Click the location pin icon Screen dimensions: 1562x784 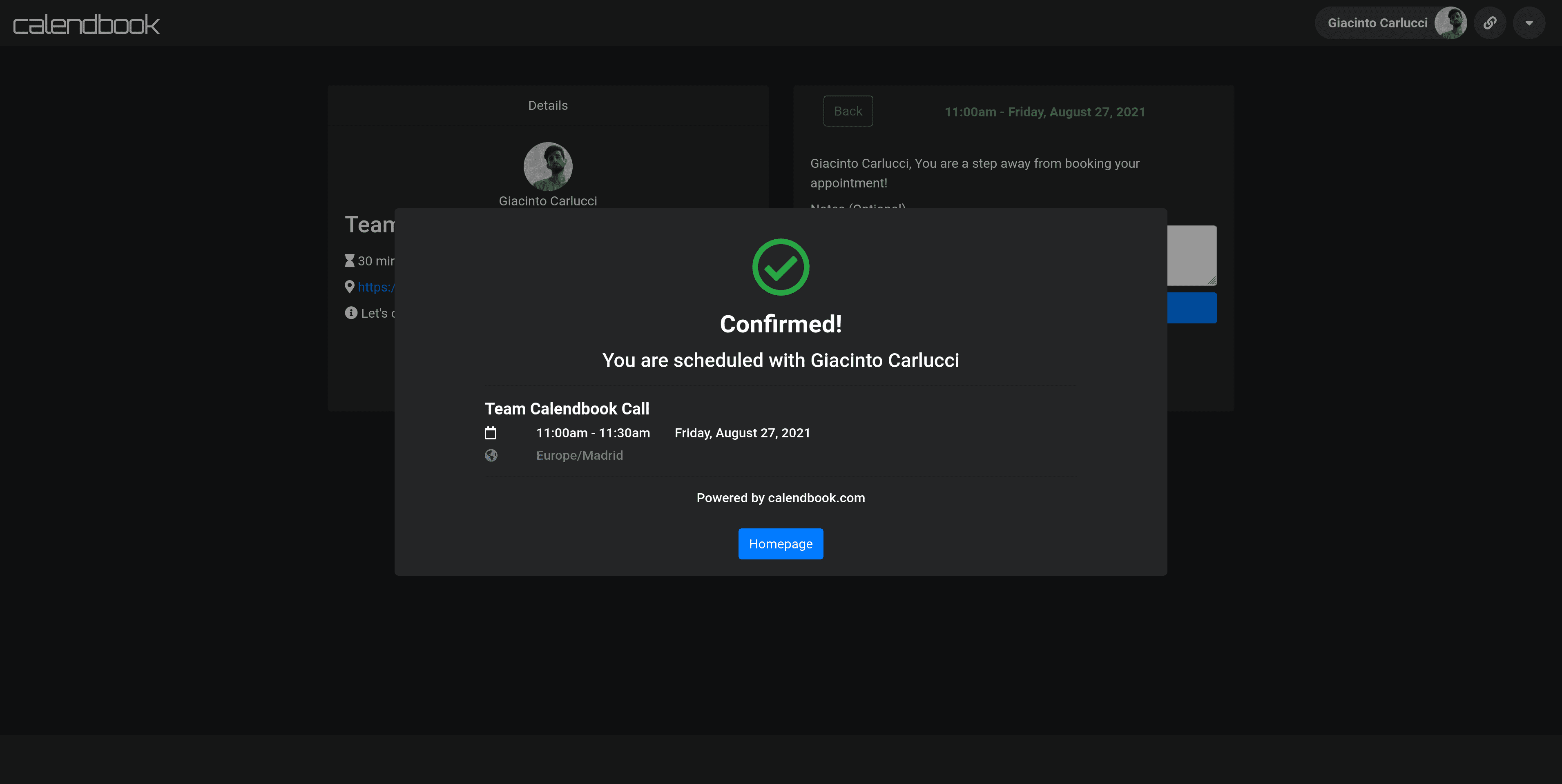[x=349, y=287]
